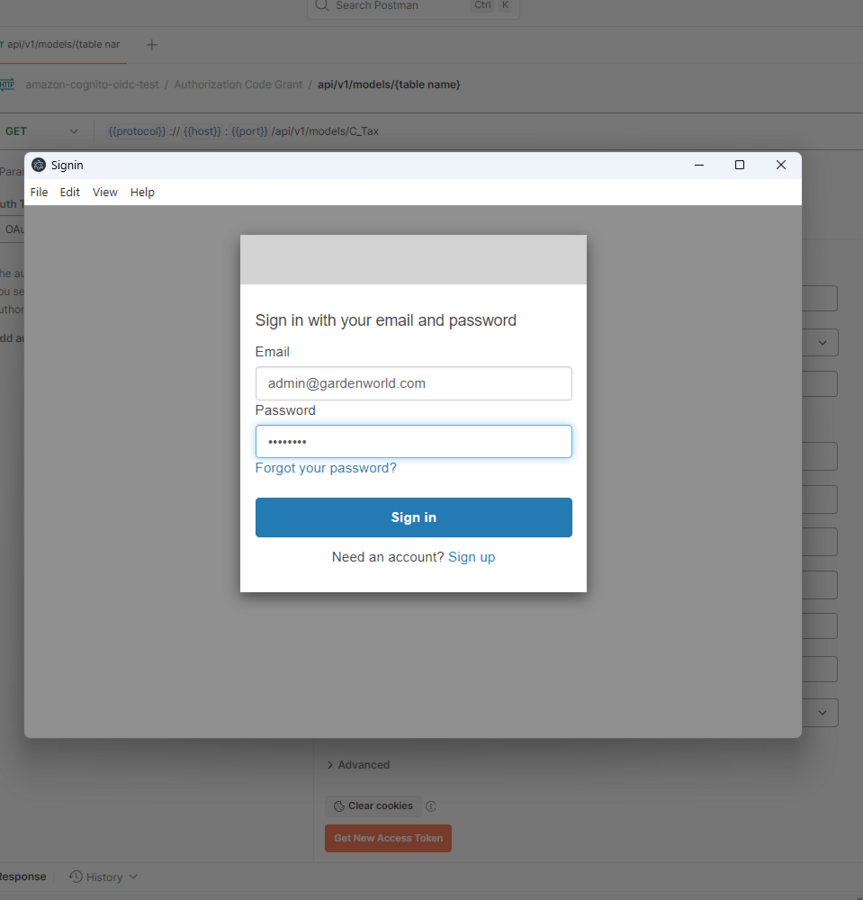This screenshot has height=900, width=863.
Task: Click the Signin window app icon
Action: click(x=39, y=165)
